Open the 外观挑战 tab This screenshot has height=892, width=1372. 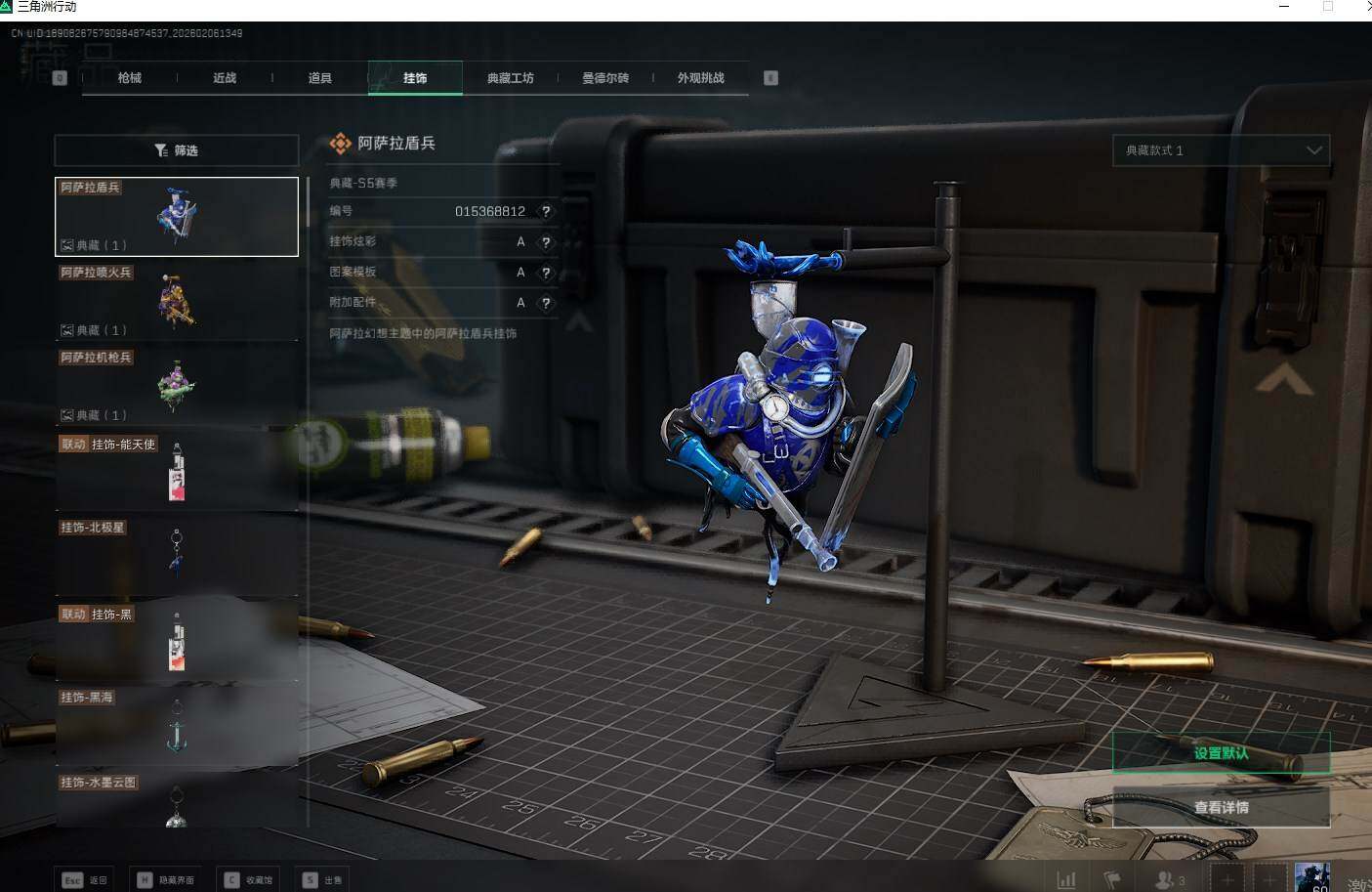[x=700, y=78]
